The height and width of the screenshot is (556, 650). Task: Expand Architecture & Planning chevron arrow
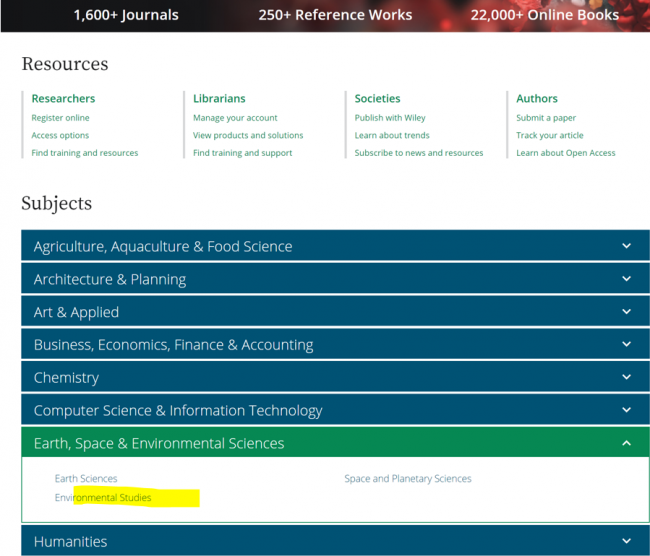[626, 279]
